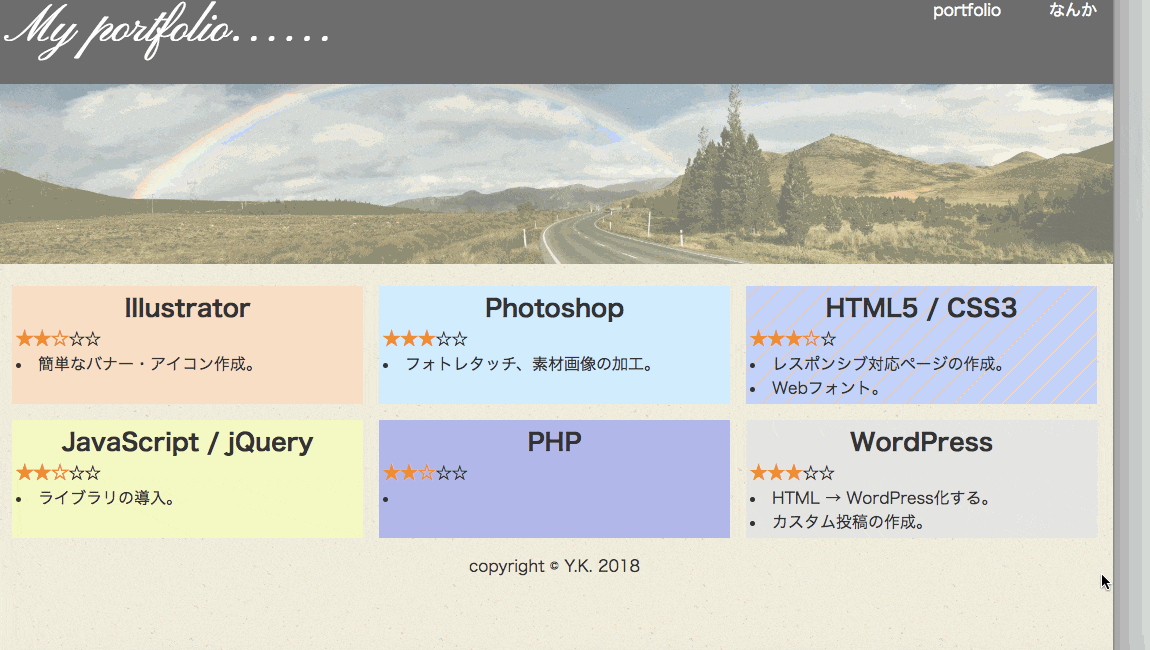Click the PHP star rating

[x=425, y=473]
